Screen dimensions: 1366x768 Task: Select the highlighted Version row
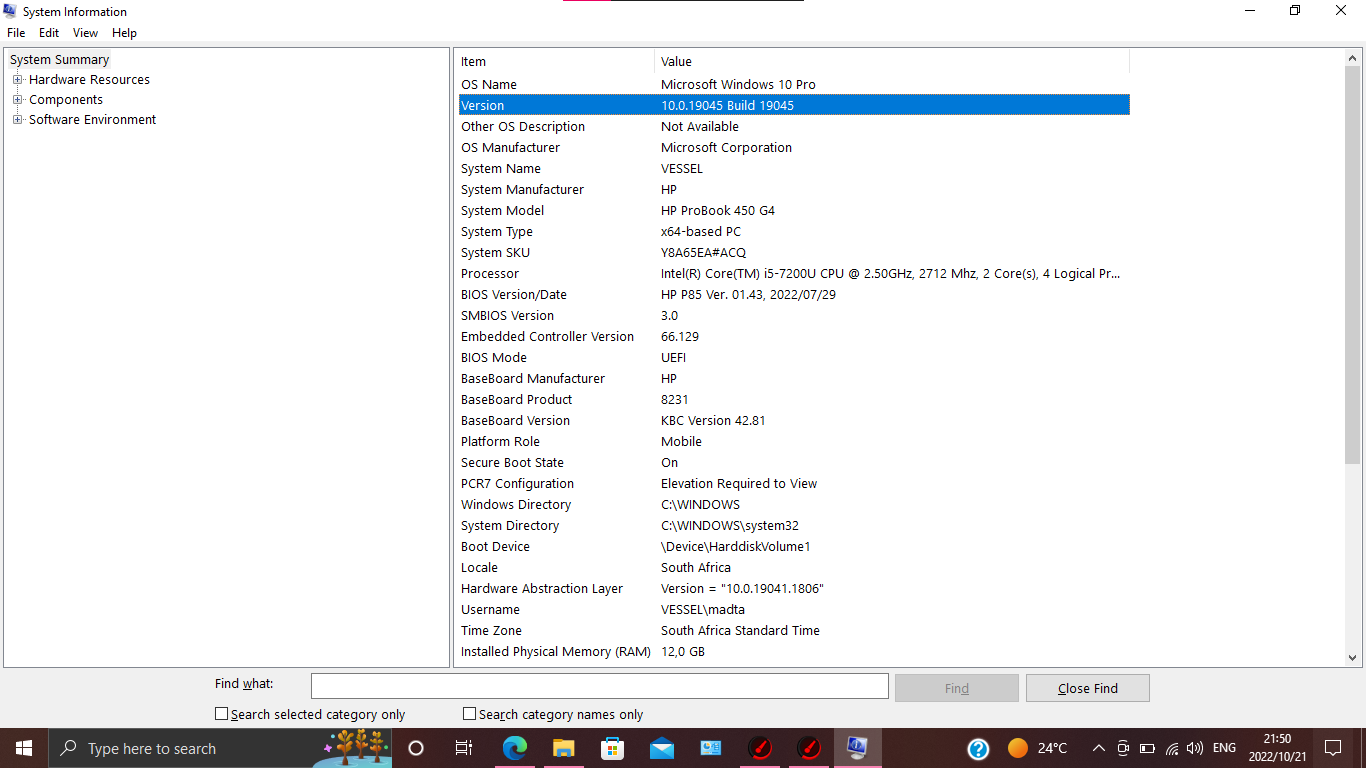(x=794, y=106)
